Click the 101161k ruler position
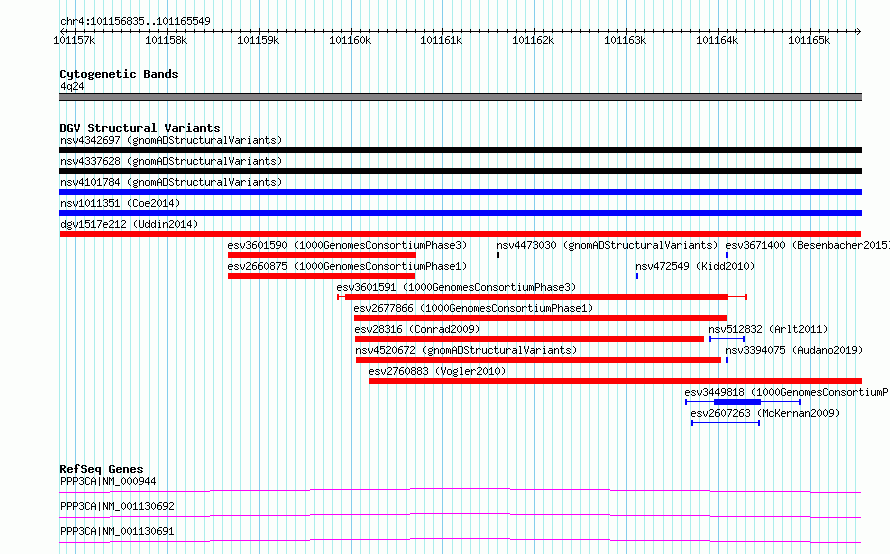The image size is (890, 554). coord(441,40)
